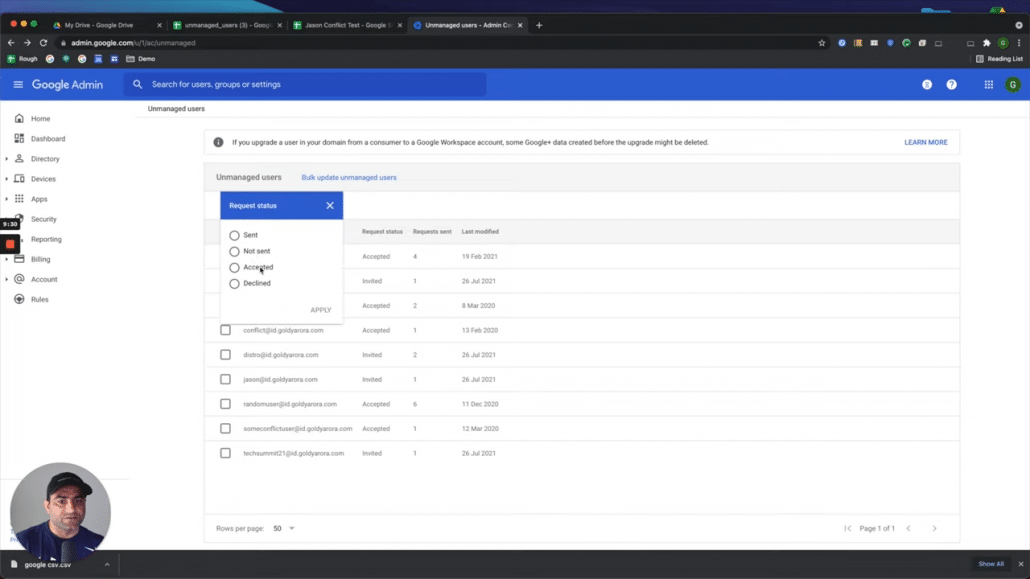
Task: Click the Directory person icon
Action: [19, 159]
